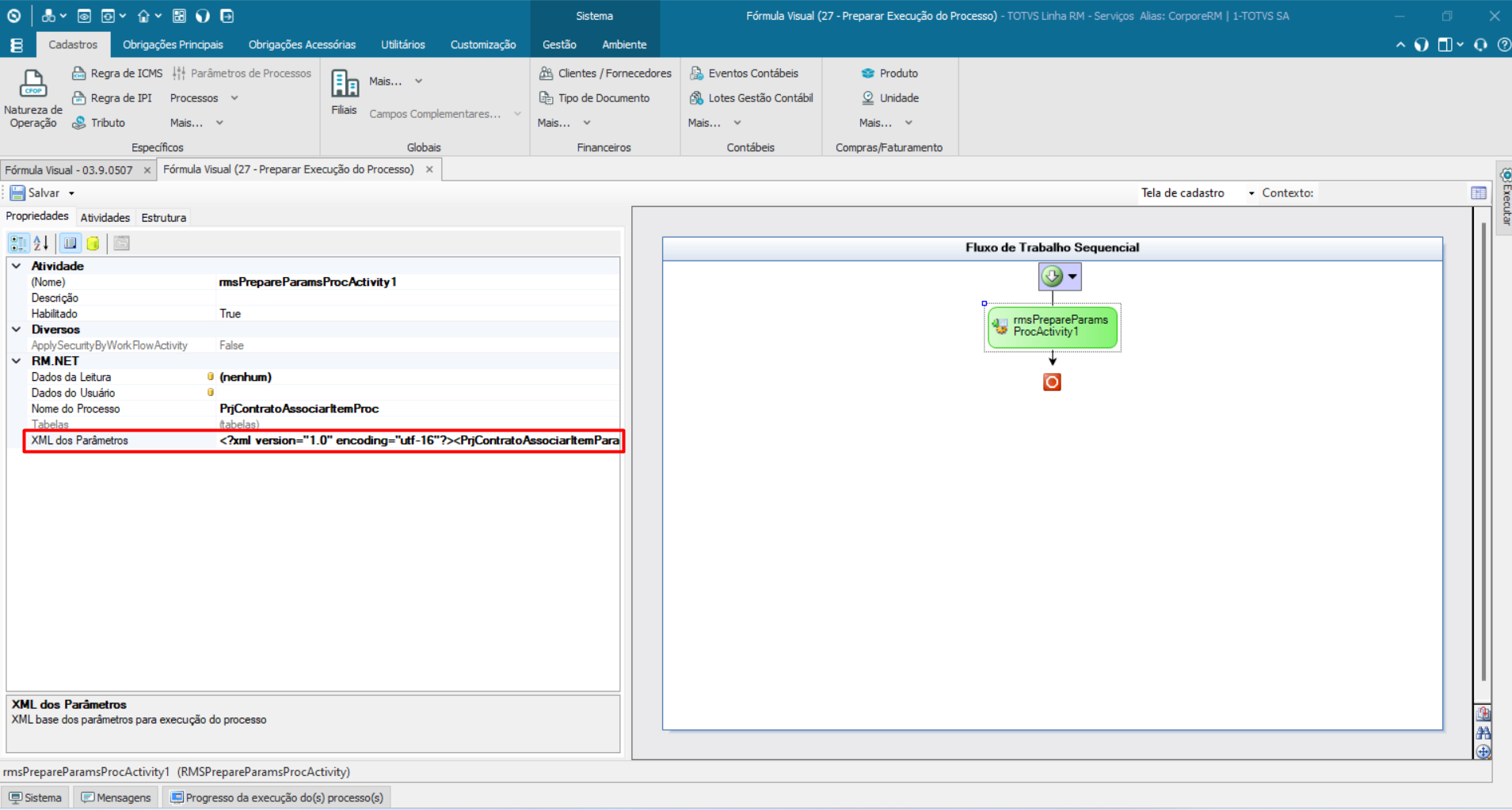Open the Cadastros ribbon tab
The height and width of the screenshot is (810, 1512).
coord(73,45)
